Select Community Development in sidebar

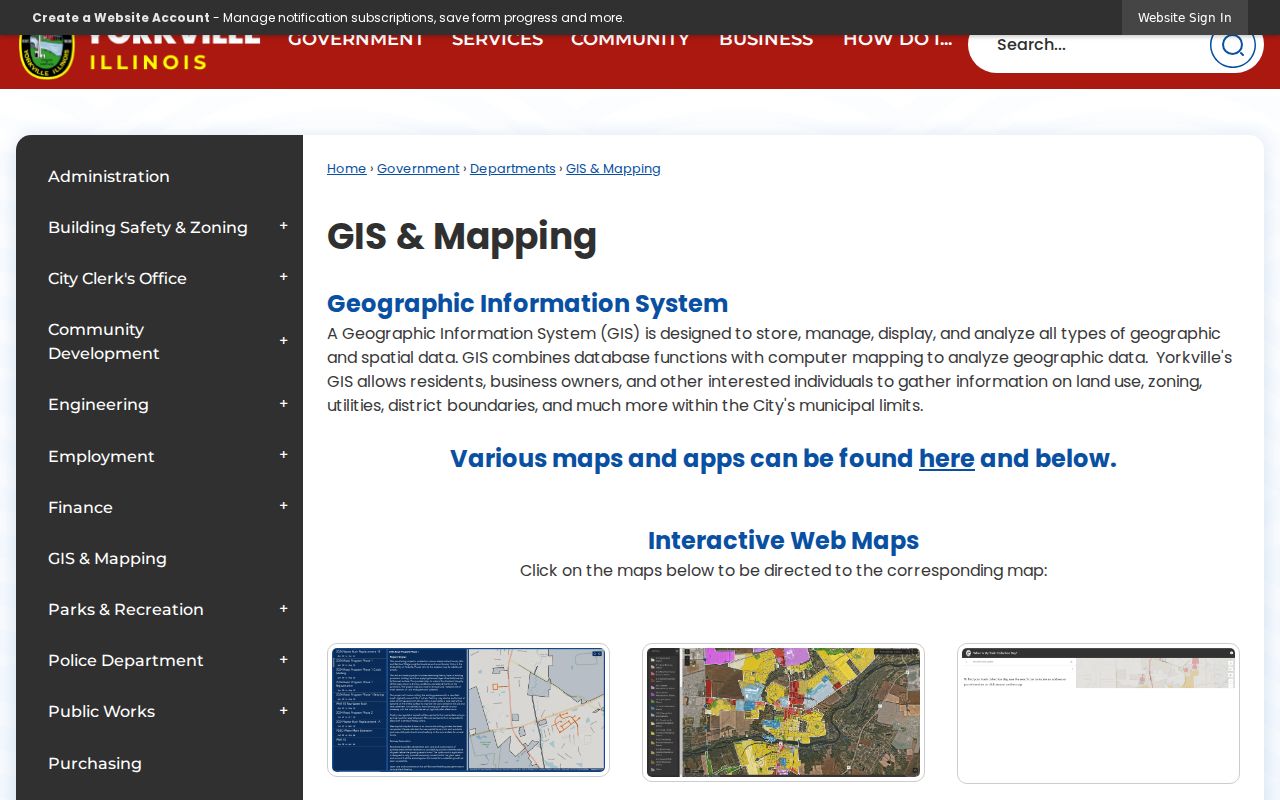tap(104, 341)
